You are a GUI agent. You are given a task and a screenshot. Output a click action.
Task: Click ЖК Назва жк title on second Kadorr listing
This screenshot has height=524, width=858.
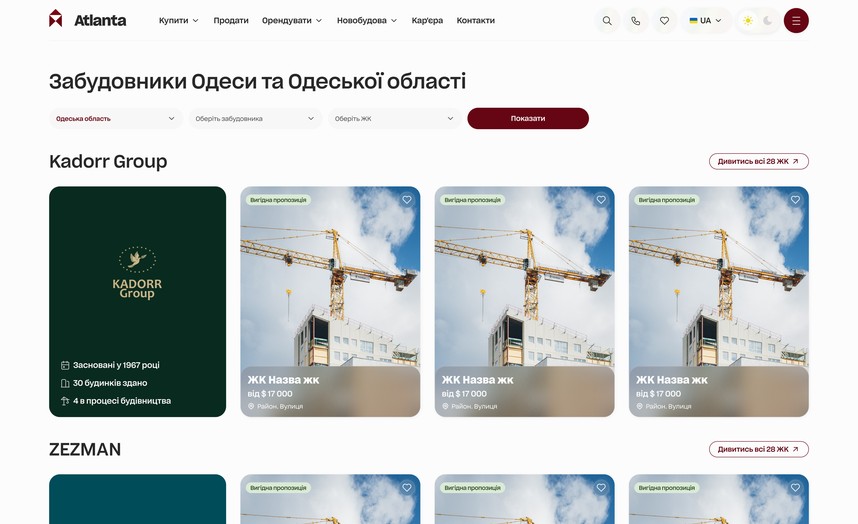pyautogui.click(x=477, y=380)
